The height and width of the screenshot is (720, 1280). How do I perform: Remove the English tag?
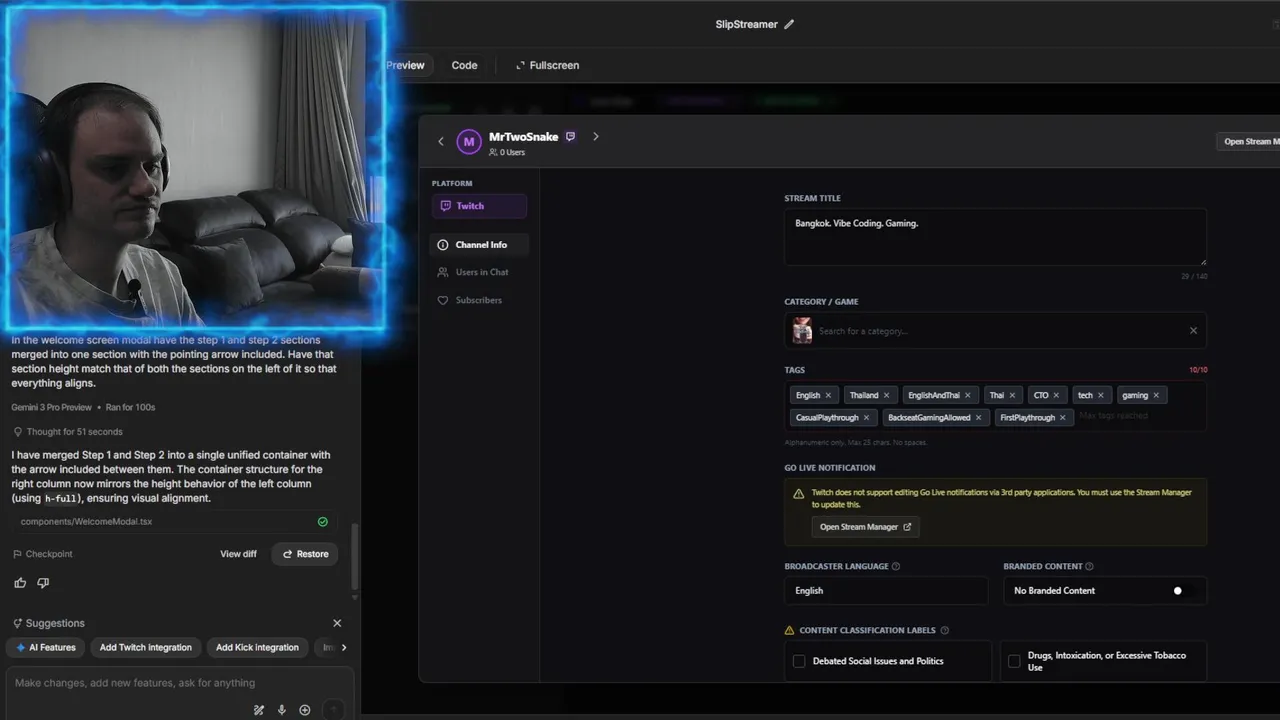click(x=828, y=395)
